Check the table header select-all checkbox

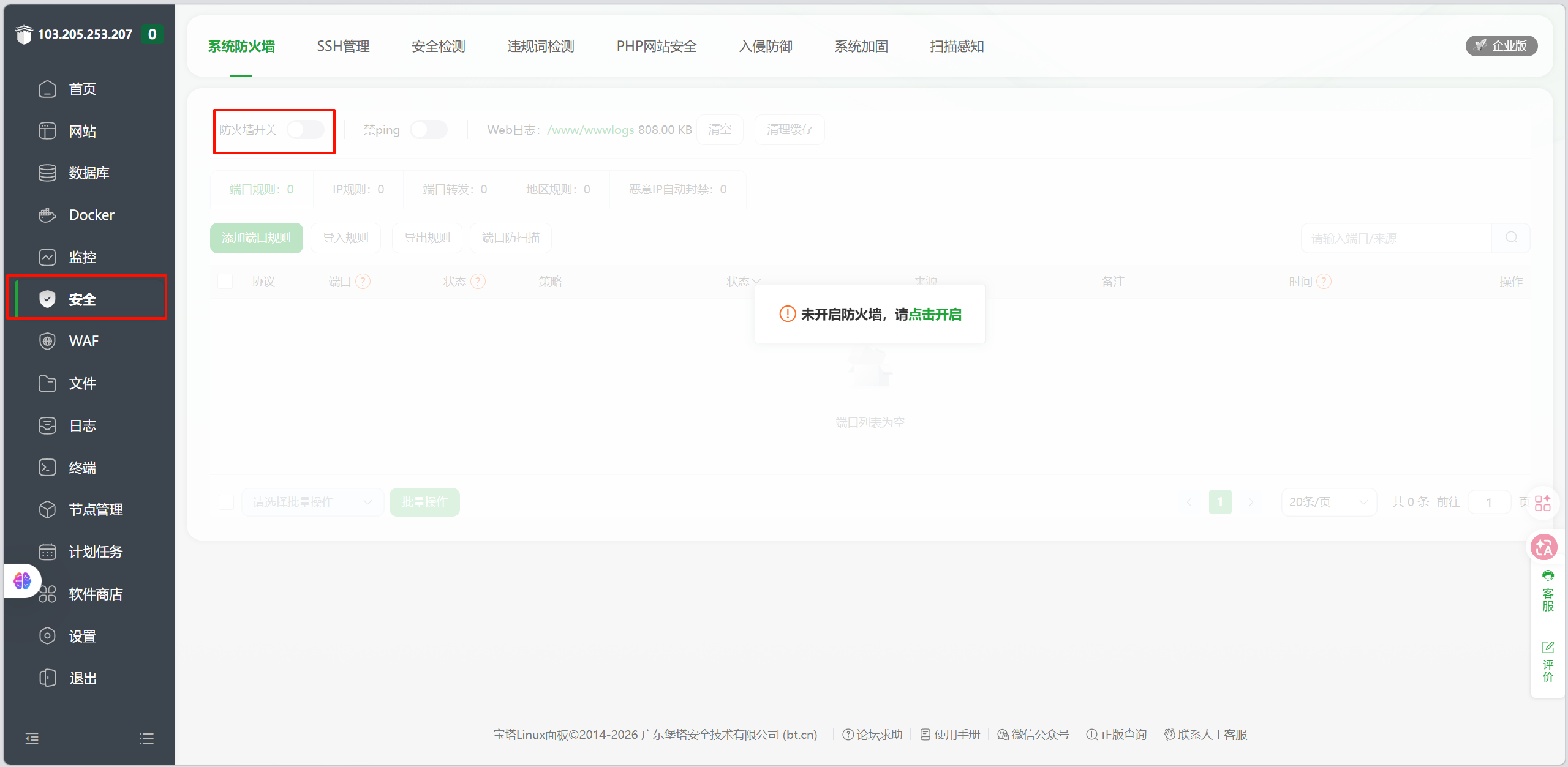pos(225,281)
